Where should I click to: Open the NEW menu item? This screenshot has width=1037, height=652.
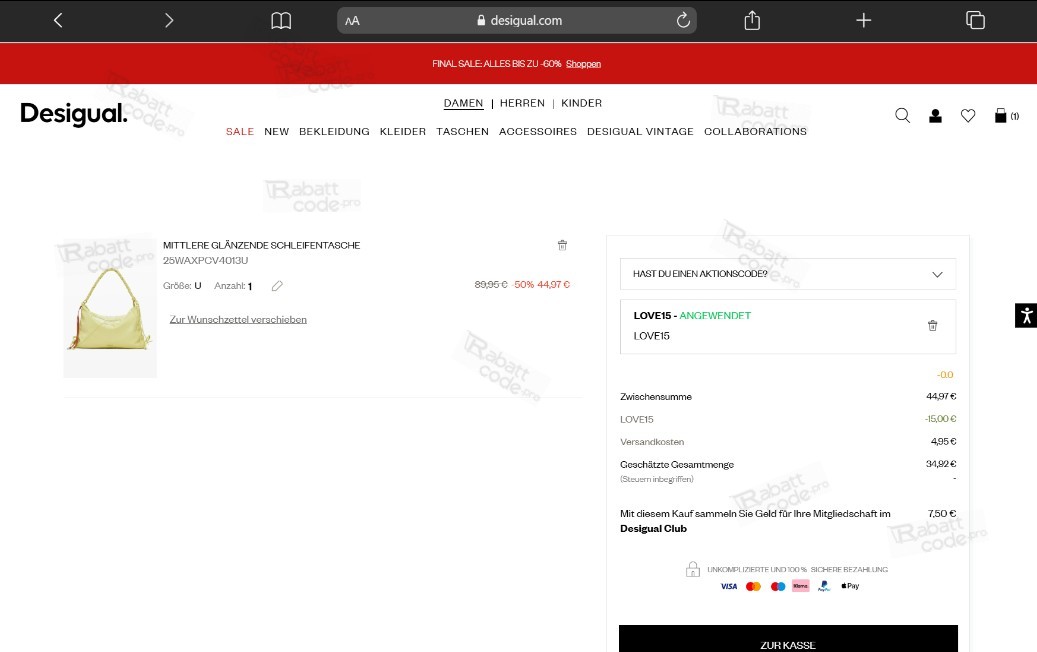coord(276,132)
